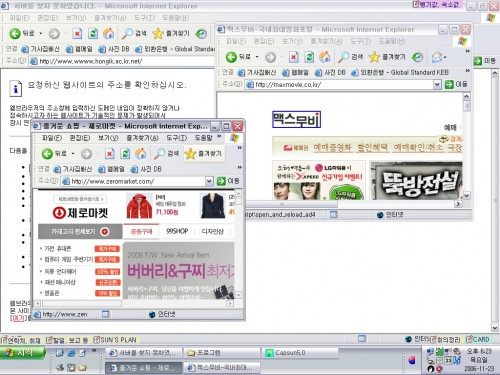This screenshot has height=375, width=500.
Task: Click Forward button in Maxmovie browser window
Action: coord(270,57)
